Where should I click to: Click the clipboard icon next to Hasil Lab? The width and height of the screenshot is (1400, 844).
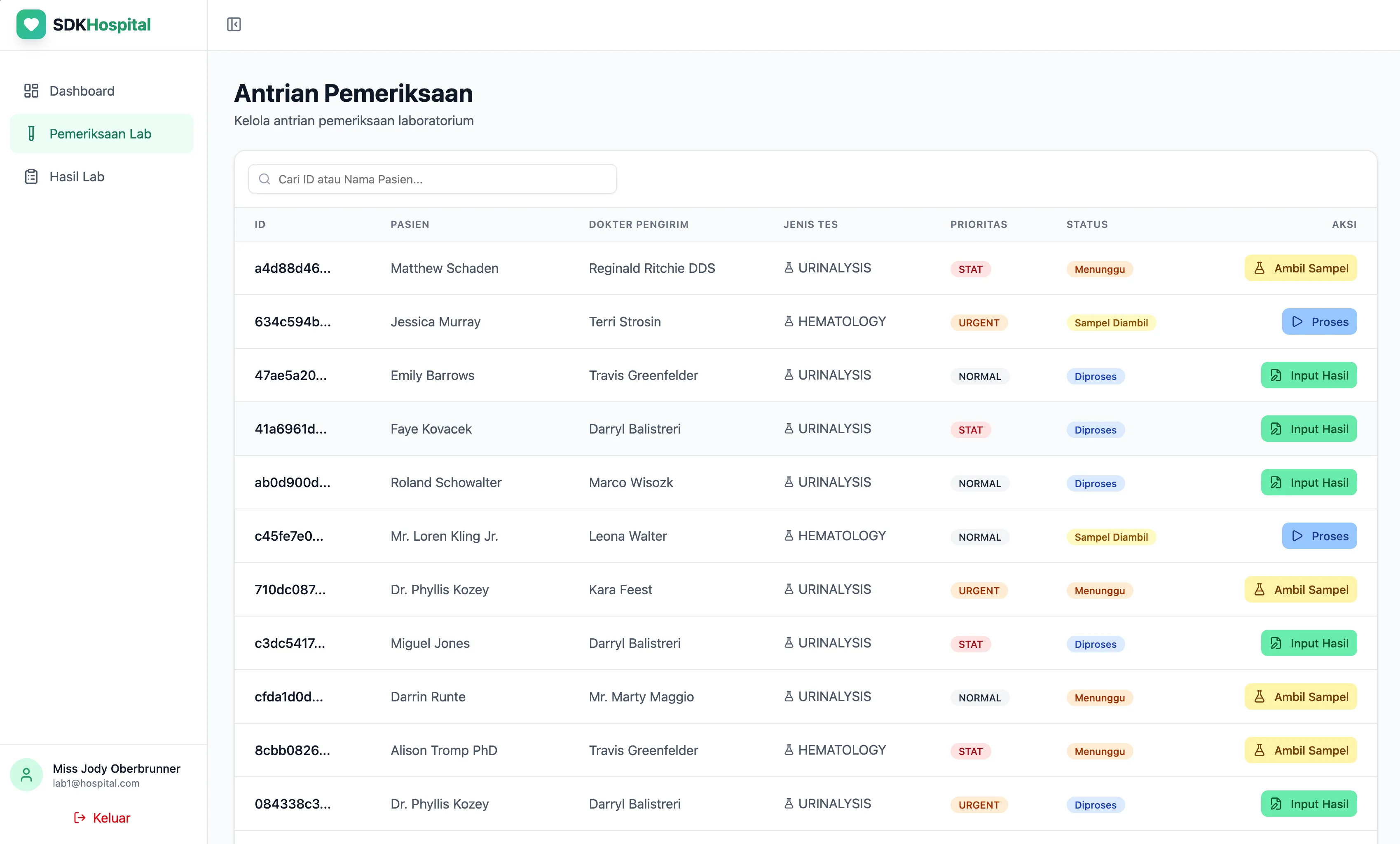[30, 176]
